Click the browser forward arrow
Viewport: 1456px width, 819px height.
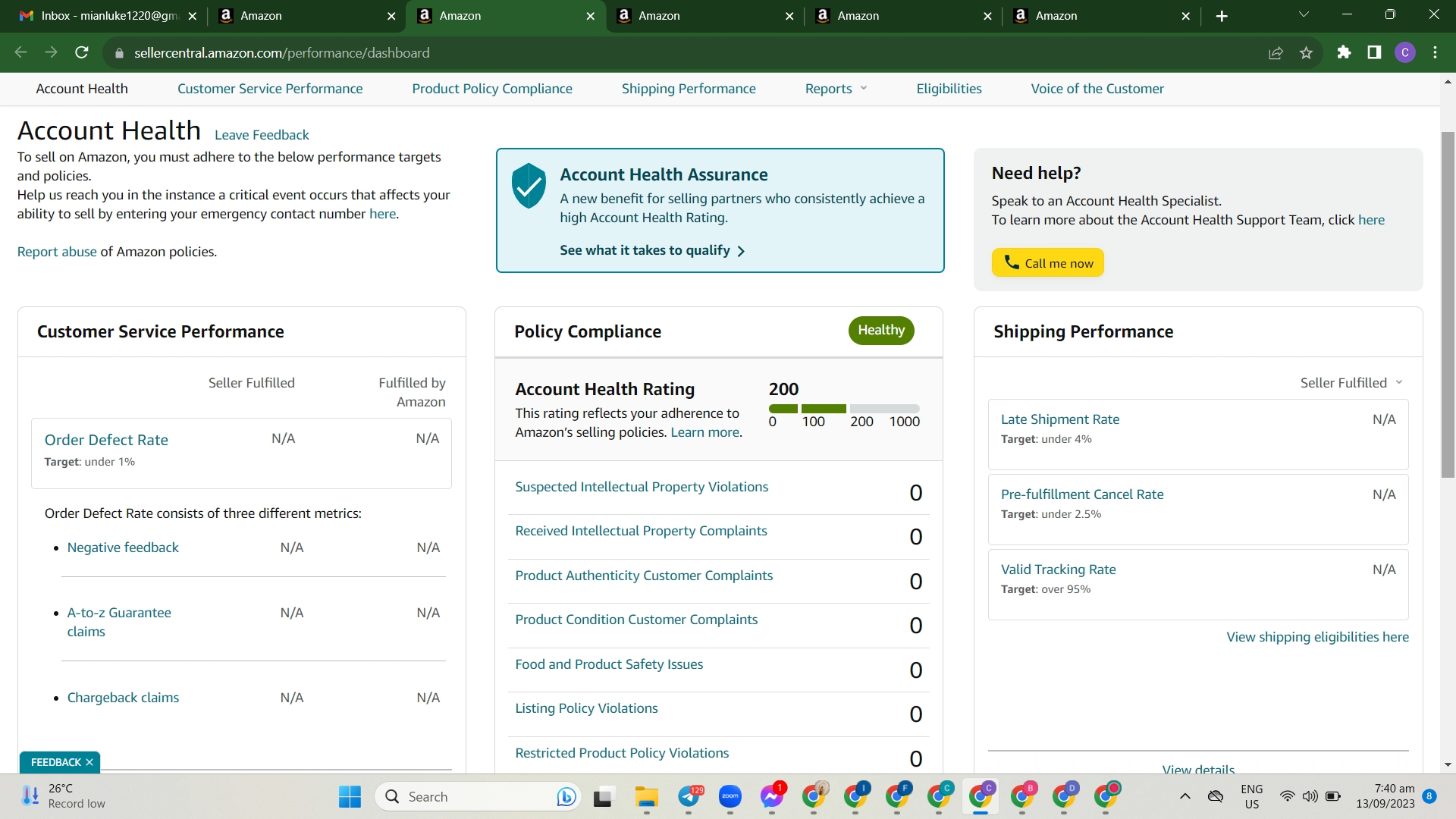click(x=52, y=52)
